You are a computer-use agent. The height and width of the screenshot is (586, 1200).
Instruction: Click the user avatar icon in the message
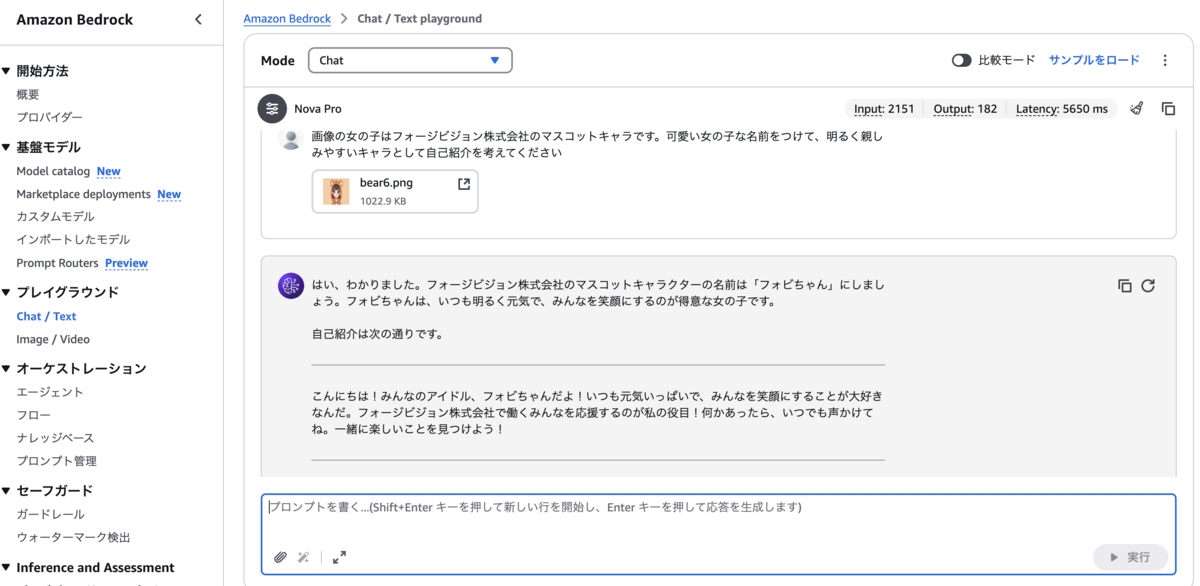[x=291, y=139]
